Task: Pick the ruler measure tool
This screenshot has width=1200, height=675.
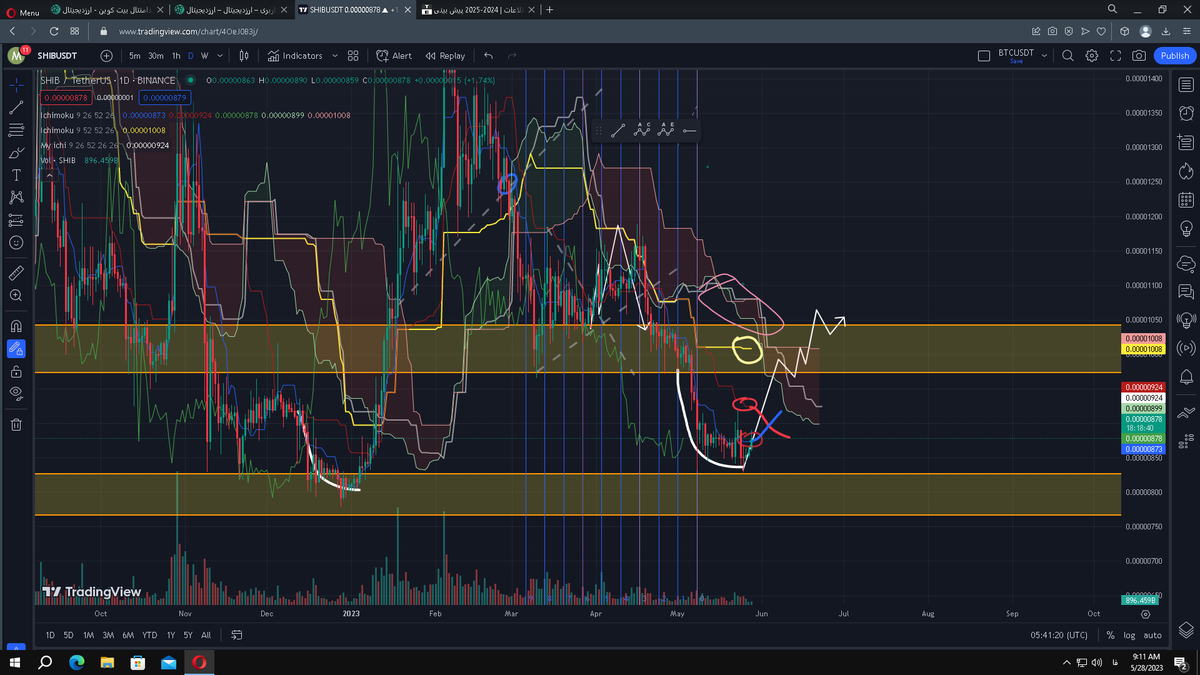Action: coord(16,273)
